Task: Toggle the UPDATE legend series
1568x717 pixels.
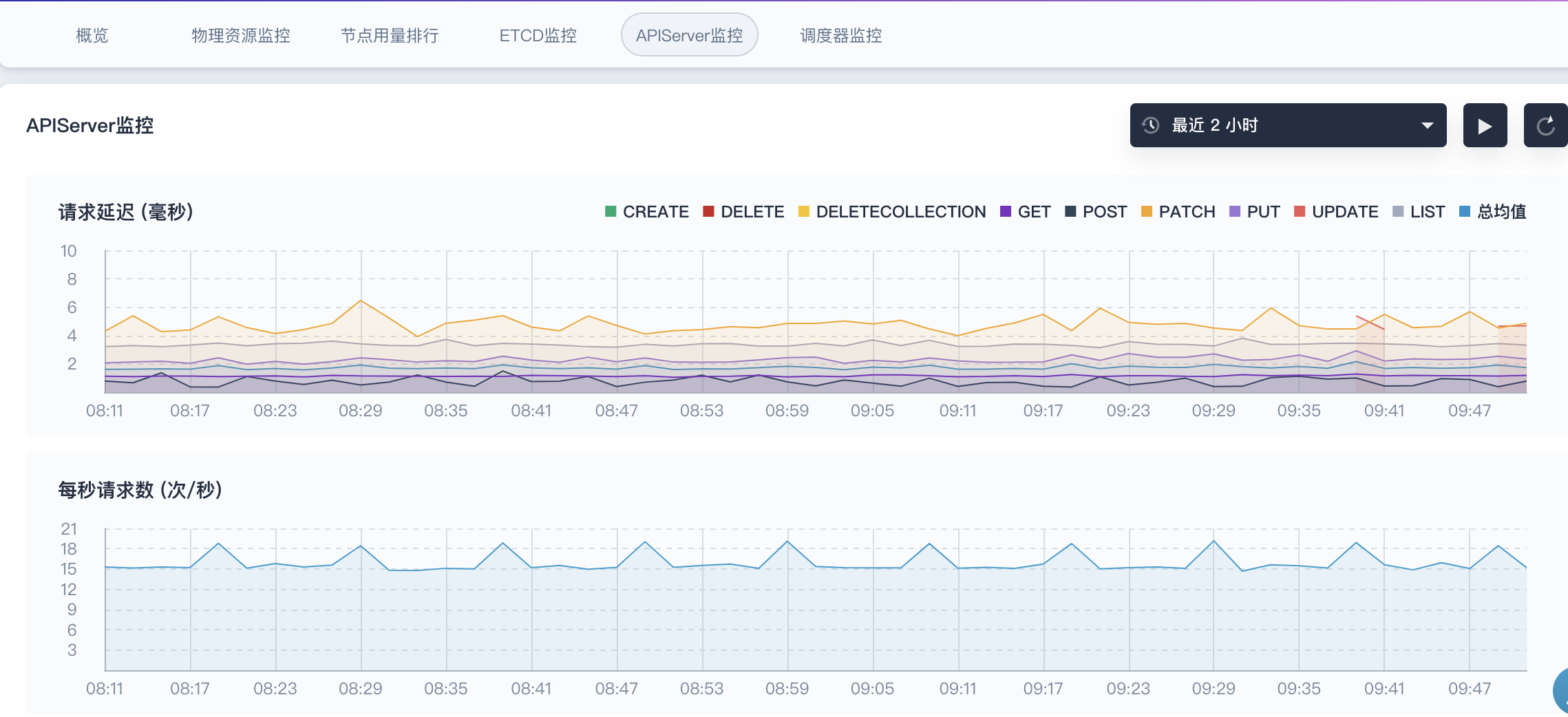Action: [x=1336, y=211]
